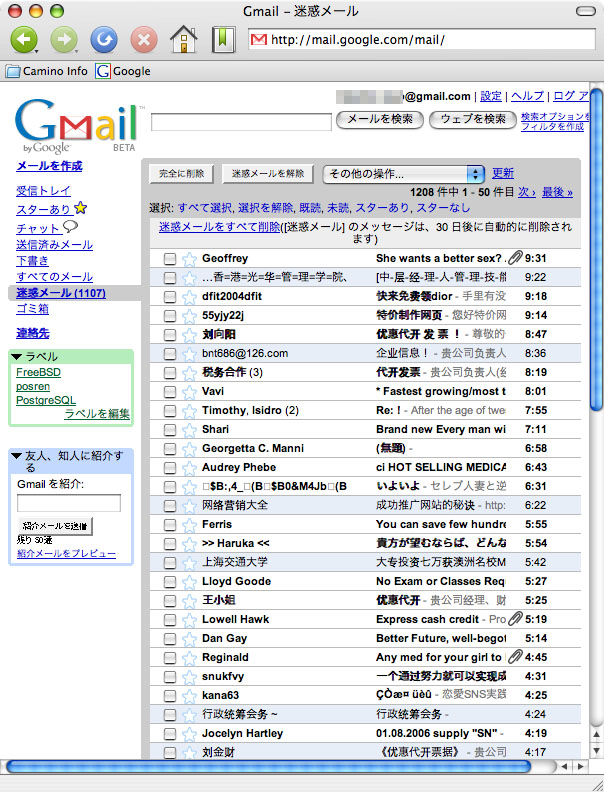Click the attachment paperclip on Geoffrey's message

(515, 258)
